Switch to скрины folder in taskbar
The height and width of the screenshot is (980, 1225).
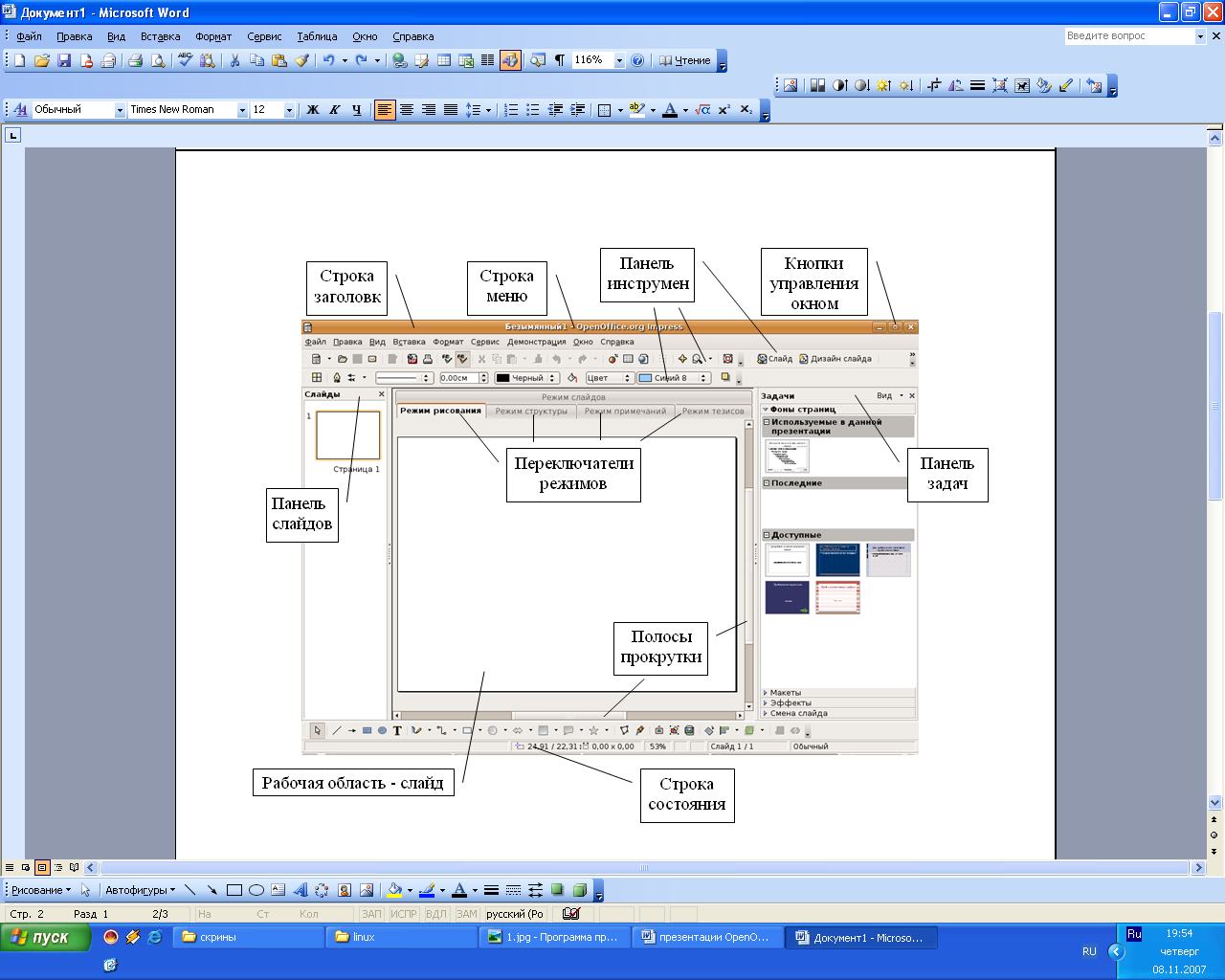point(248,938)
